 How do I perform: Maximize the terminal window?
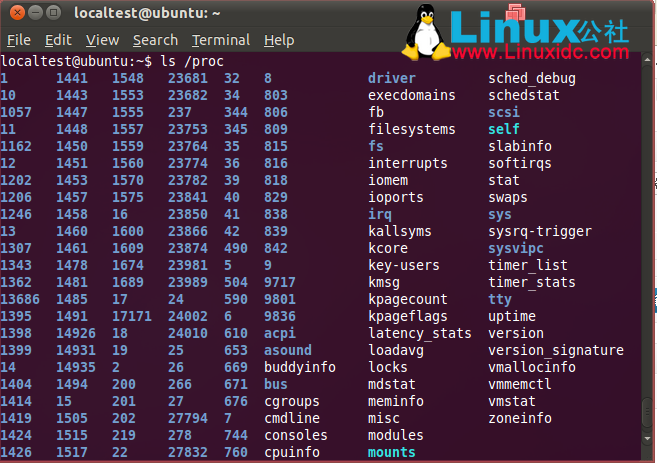tap(54, 13)
